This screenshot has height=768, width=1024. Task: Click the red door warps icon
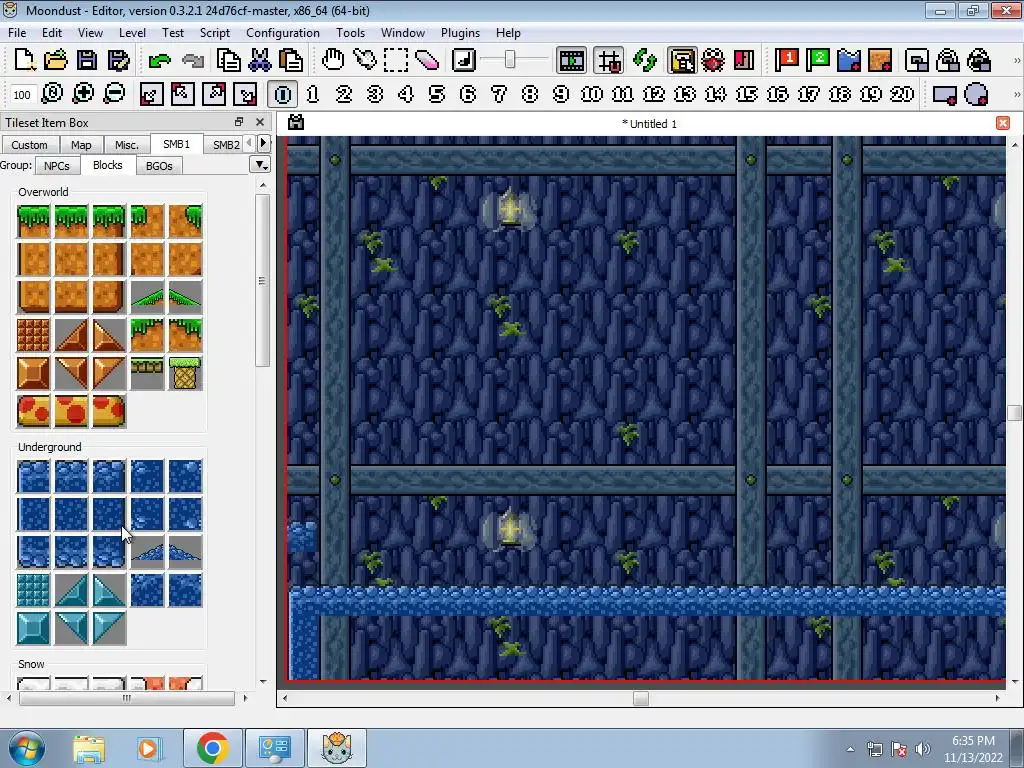click(x=744, y=60)
